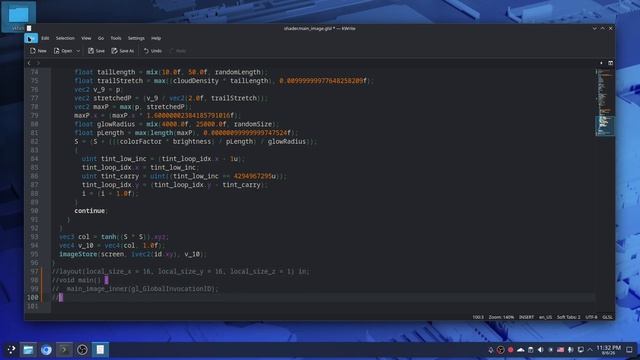Click the show desktop button at the taskbar's end
The height and width of the screenshot is (360, 640).
point(629,350)
